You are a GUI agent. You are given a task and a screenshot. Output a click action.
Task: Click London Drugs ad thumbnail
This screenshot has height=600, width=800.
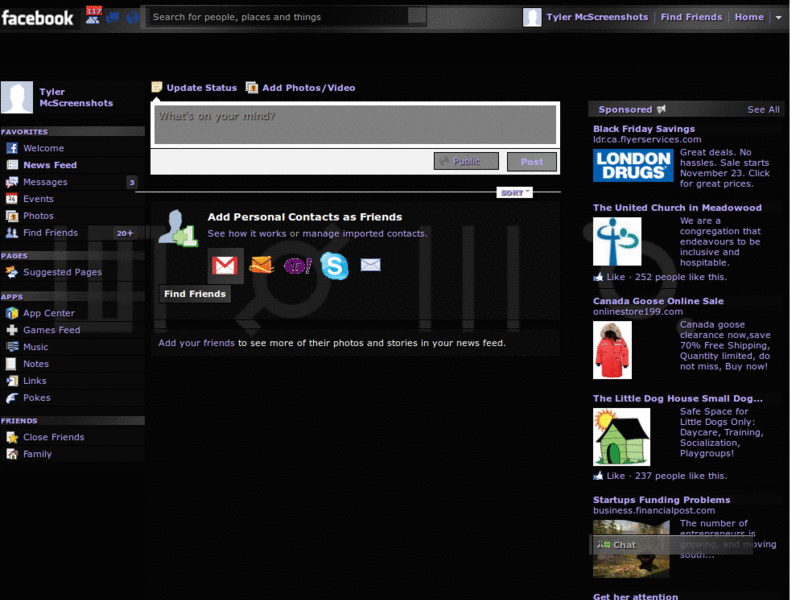click(633, 166)
